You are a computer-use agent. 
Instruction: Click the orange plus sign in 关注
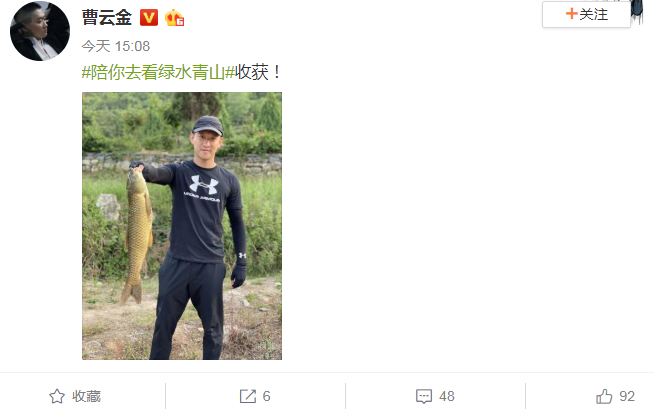click(571, 14)
